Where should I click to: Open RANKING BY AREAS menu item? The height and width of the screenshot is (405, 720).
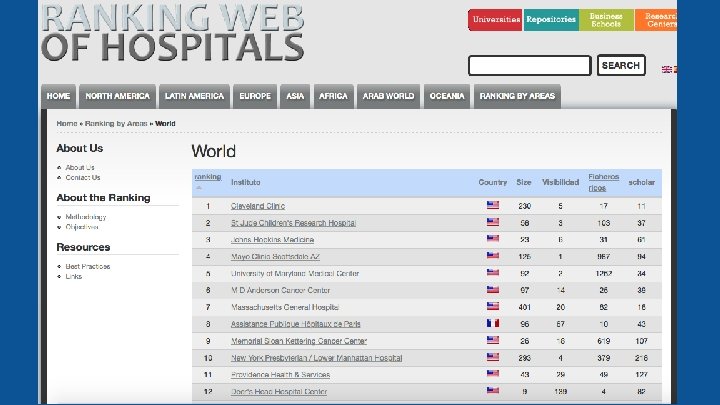pos(517,96)
